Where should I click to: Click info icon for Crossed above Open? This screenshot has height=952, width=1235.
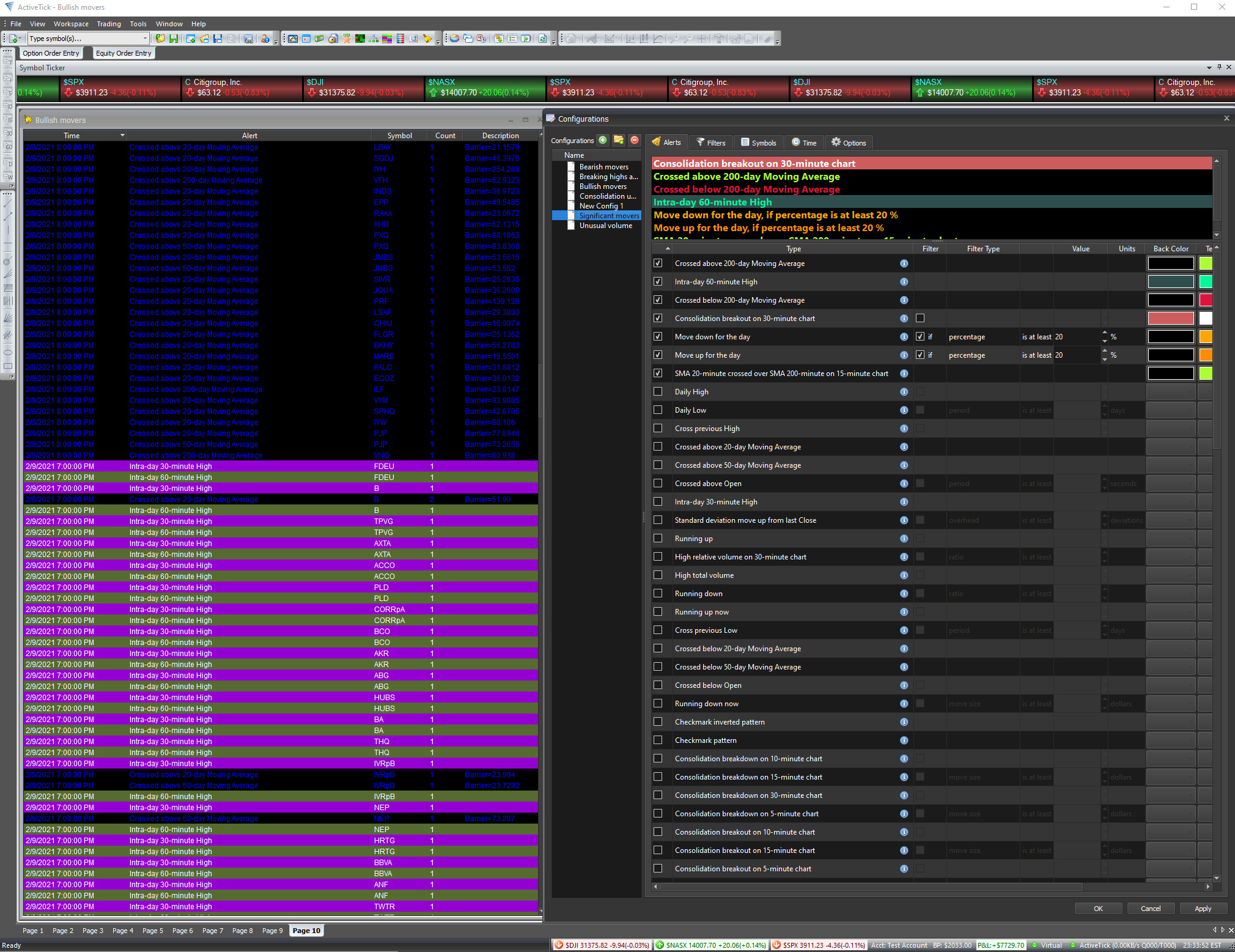point(904,484)
